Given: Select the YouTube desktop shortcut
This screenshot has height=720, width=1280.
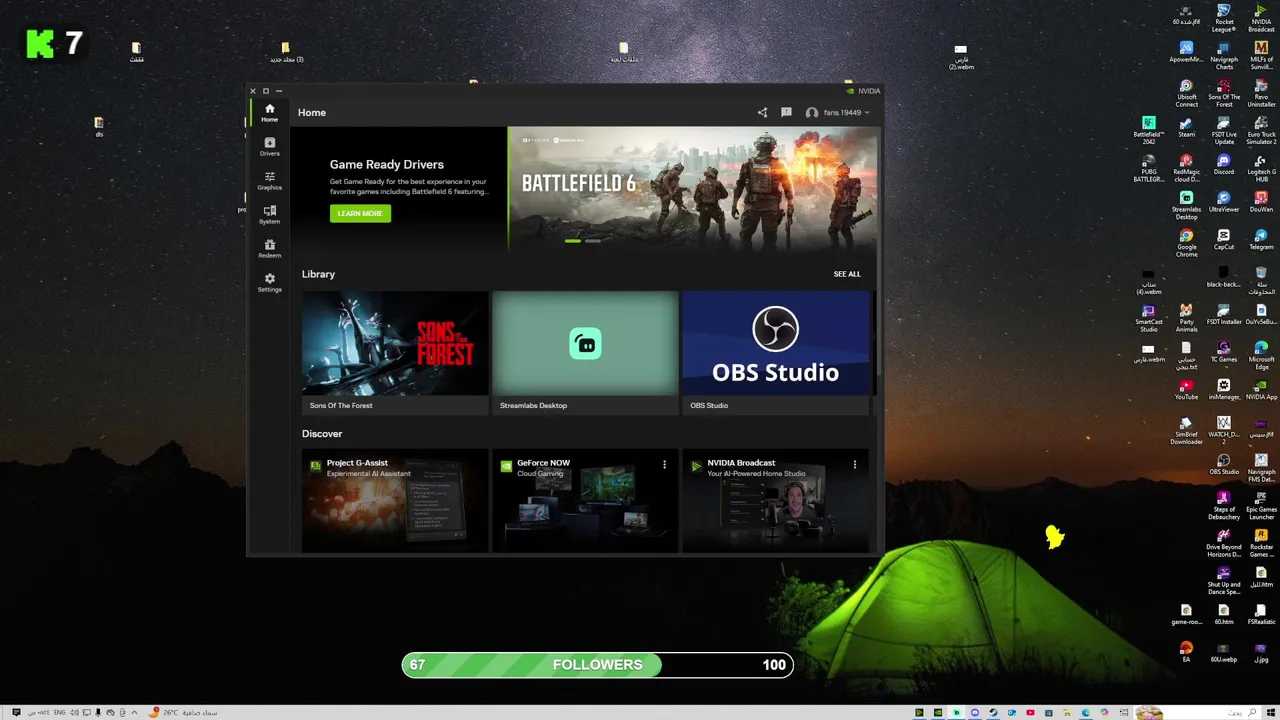Looking at the screenshot, I should click(1186, 389).
